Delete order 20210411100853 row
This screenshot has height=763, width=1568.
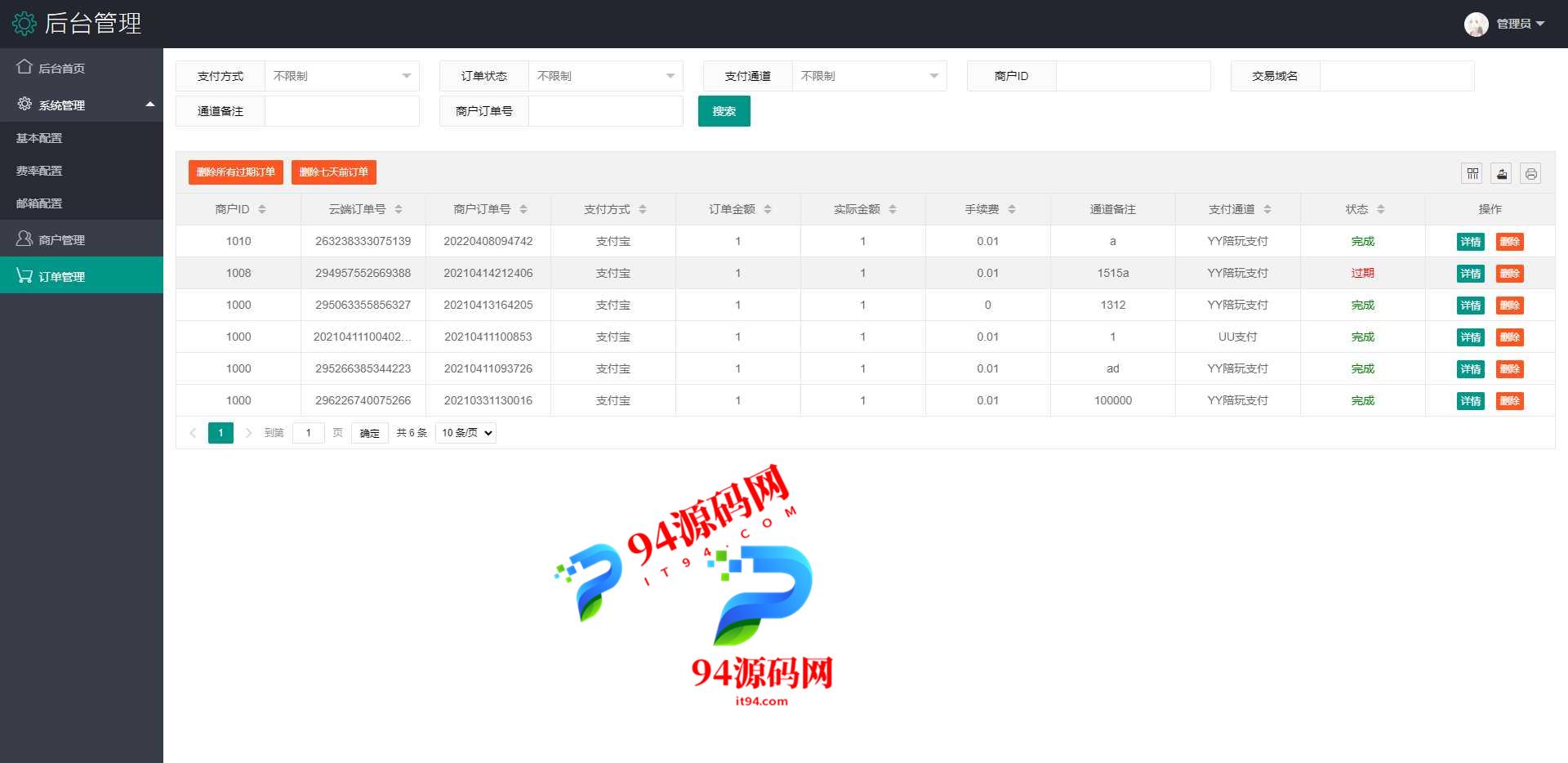[x=1510, y=337]
